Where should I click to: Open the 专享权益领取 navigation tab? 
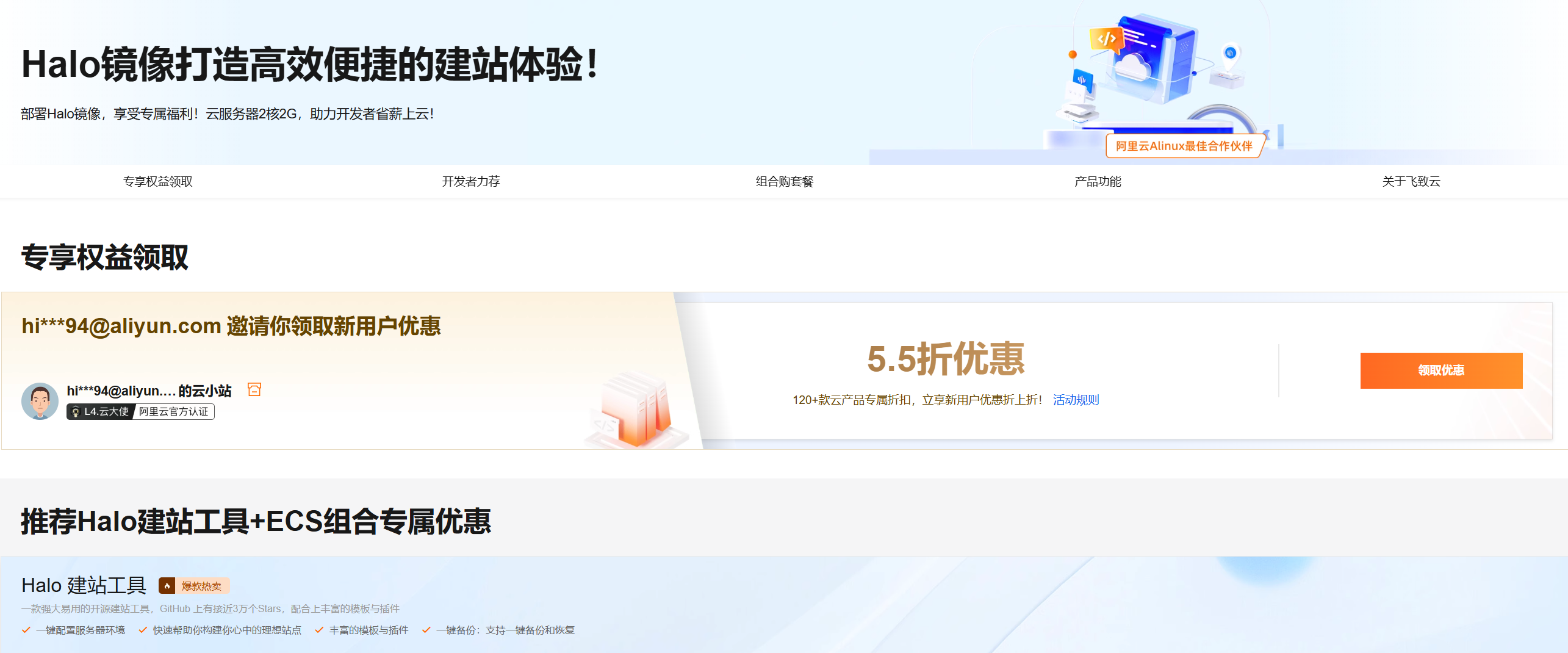tap(157, 181)
